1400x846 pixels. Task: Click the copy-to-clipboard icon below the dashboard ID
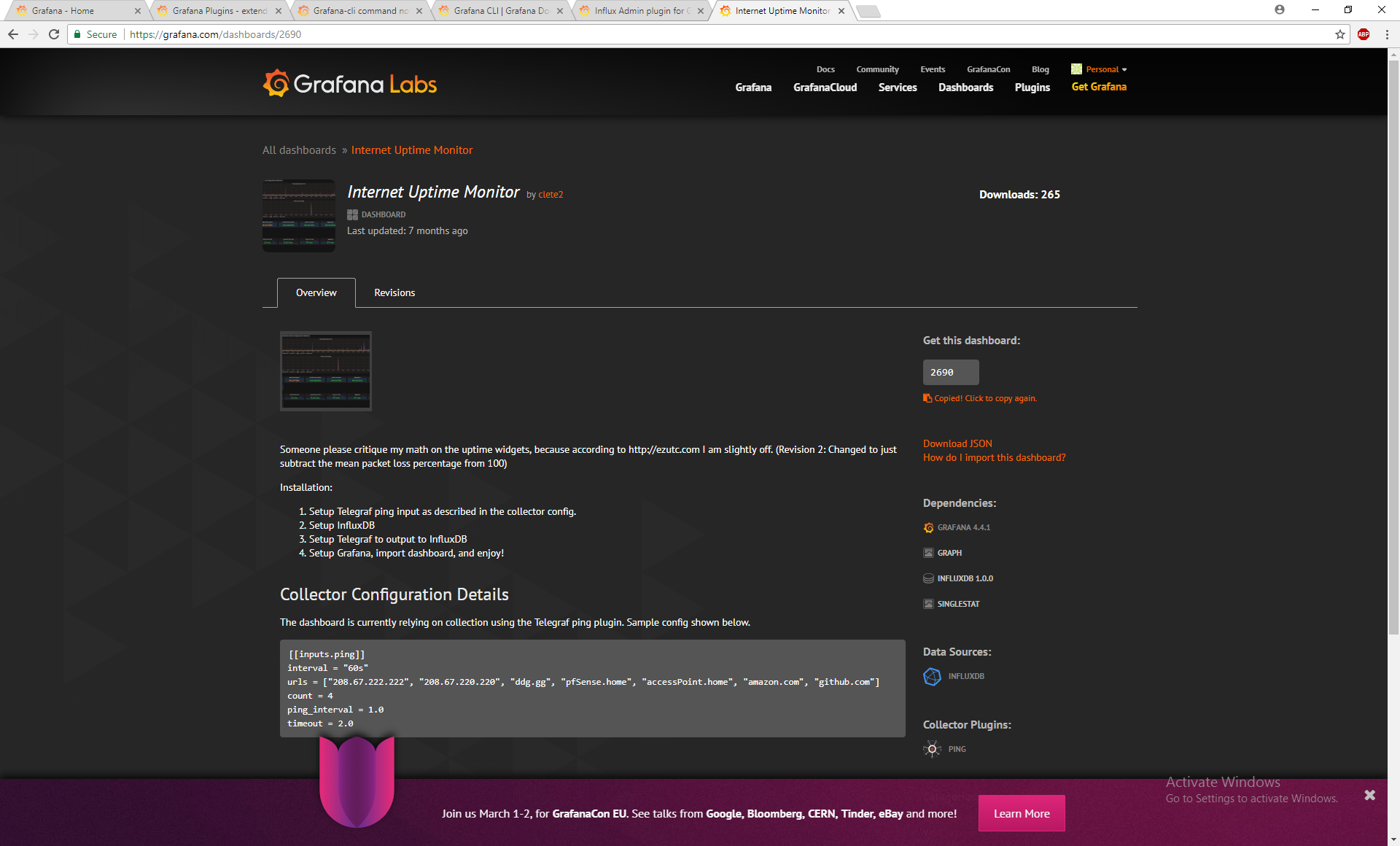click(x=927, y=398)
